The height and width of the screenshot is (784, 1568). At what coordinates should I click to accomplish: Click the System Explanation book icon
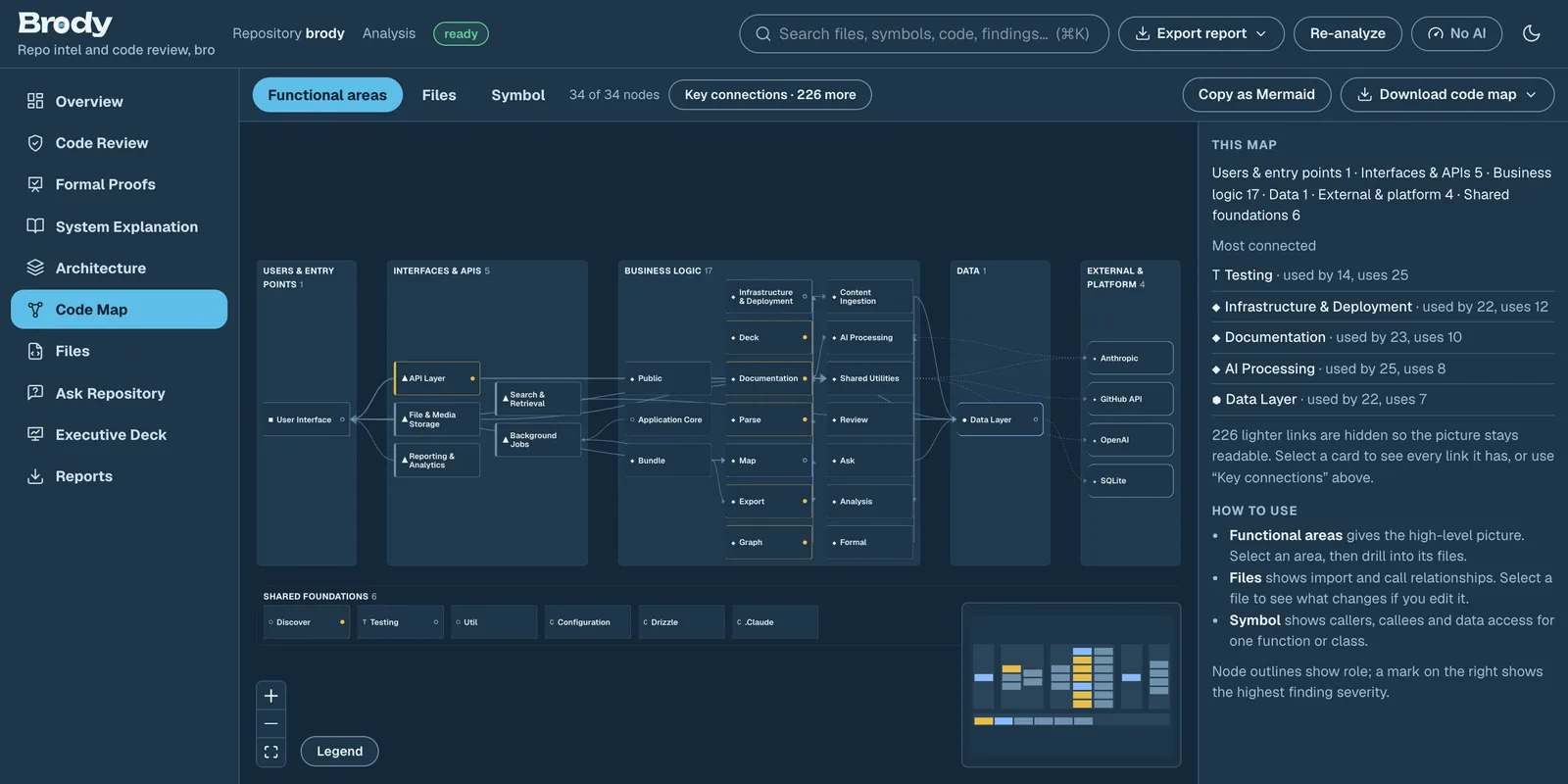pos(35,226)
